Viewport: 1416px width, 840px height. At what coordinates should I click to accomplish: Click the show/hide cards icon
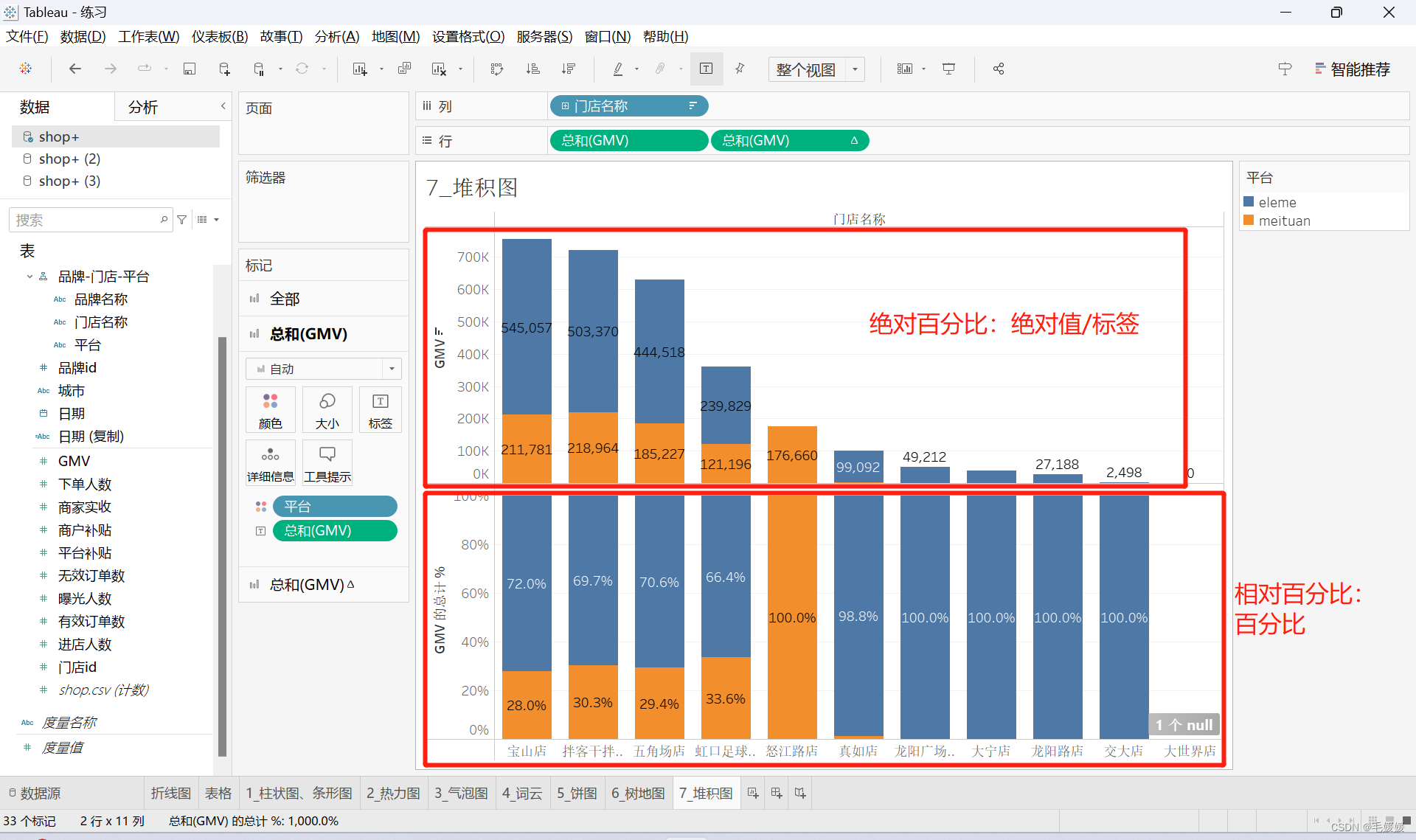pos(905,69)
